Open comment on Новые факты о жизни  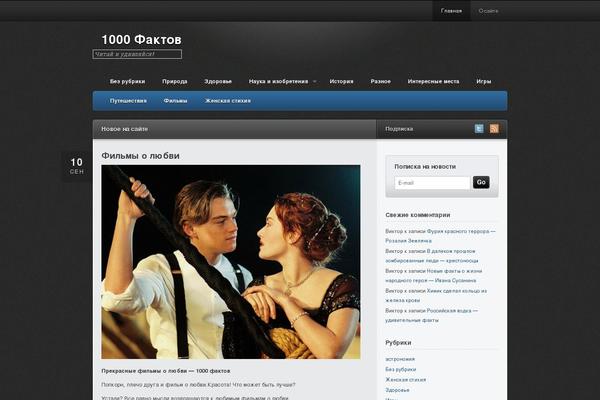(434, 276)
